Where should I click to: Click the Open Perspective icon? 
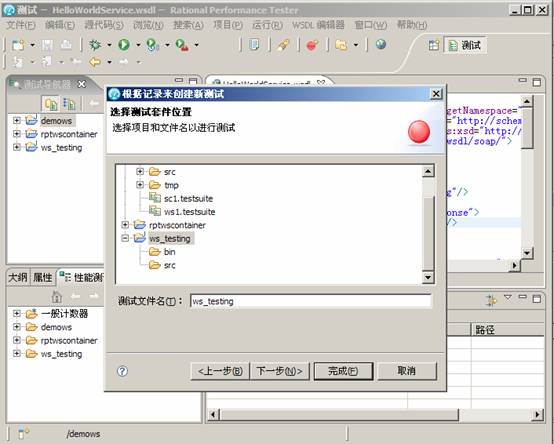434,45
